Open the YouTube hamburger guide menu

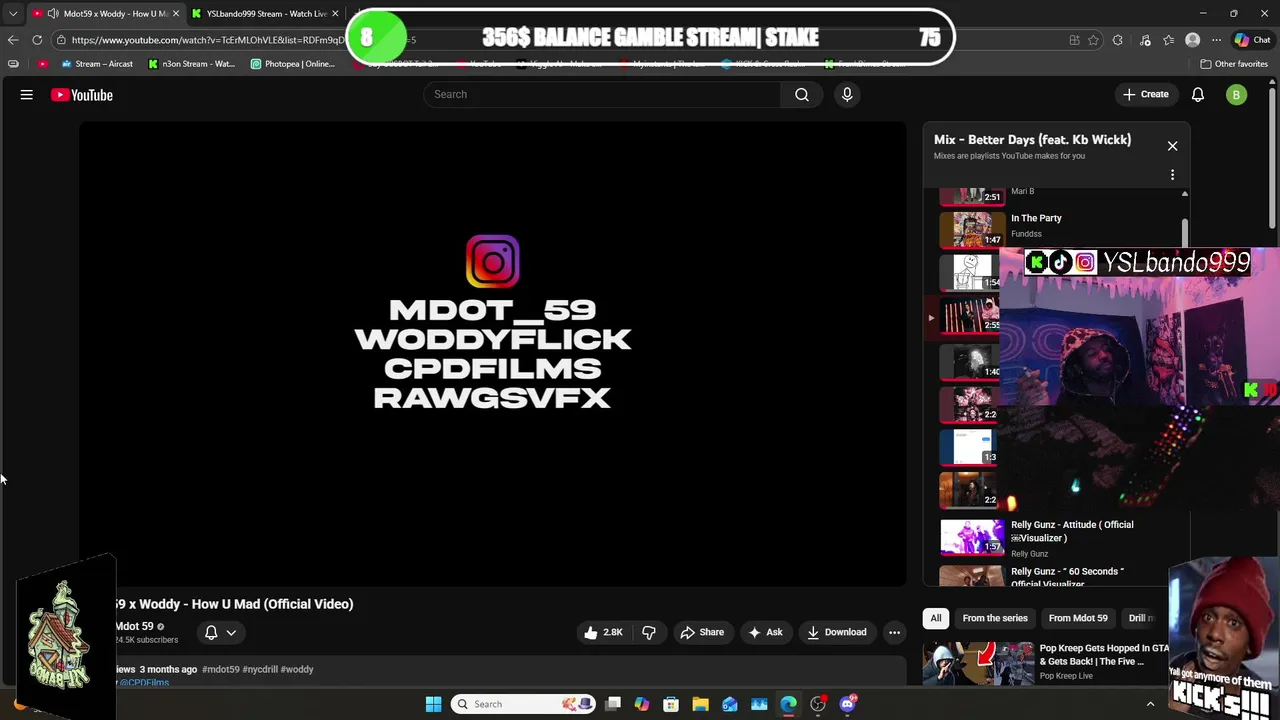[x=27, y=95]
